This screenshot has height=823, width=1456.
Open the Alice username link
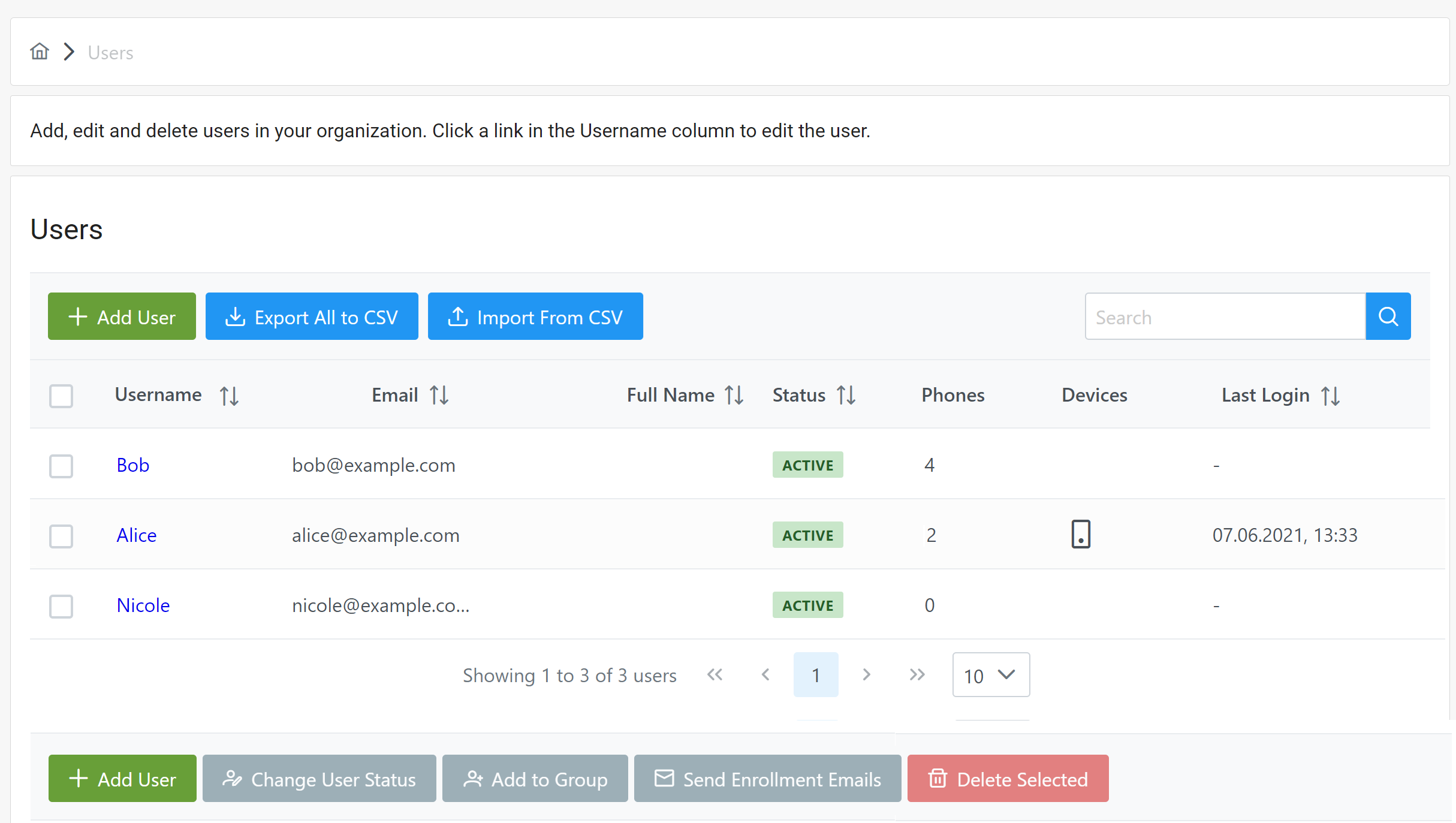tap(137, 535)
